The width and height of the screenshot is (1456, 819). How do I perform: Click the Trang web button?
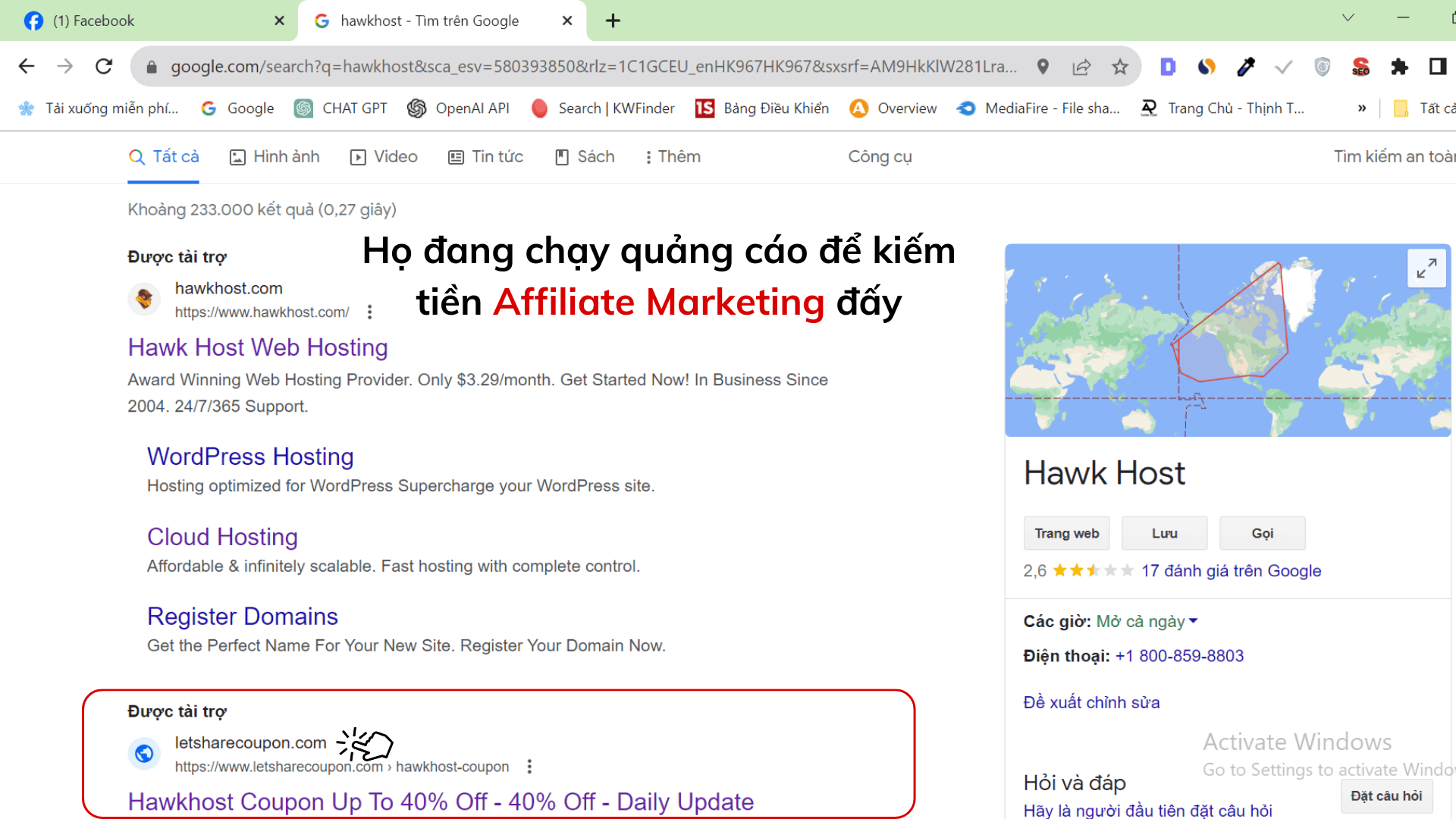(1066, 533)
